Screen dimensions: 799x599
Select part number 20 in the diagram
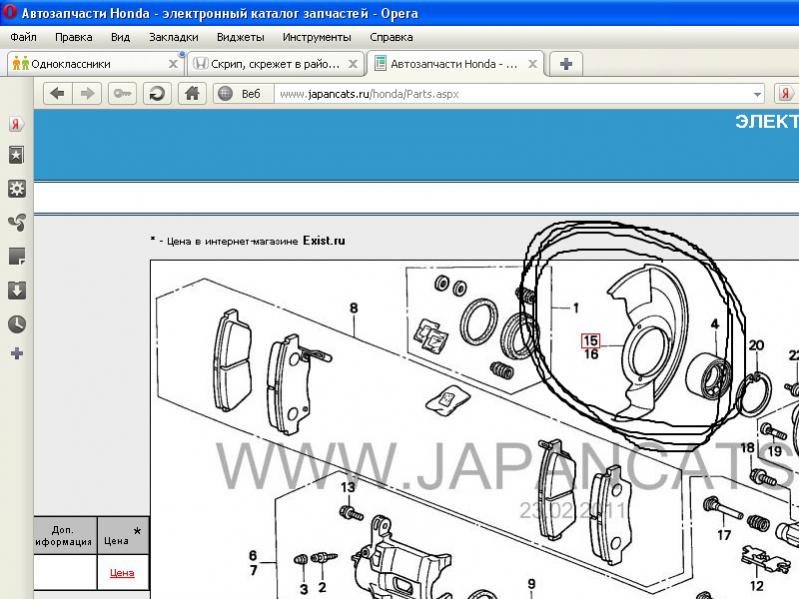(756, 345)
